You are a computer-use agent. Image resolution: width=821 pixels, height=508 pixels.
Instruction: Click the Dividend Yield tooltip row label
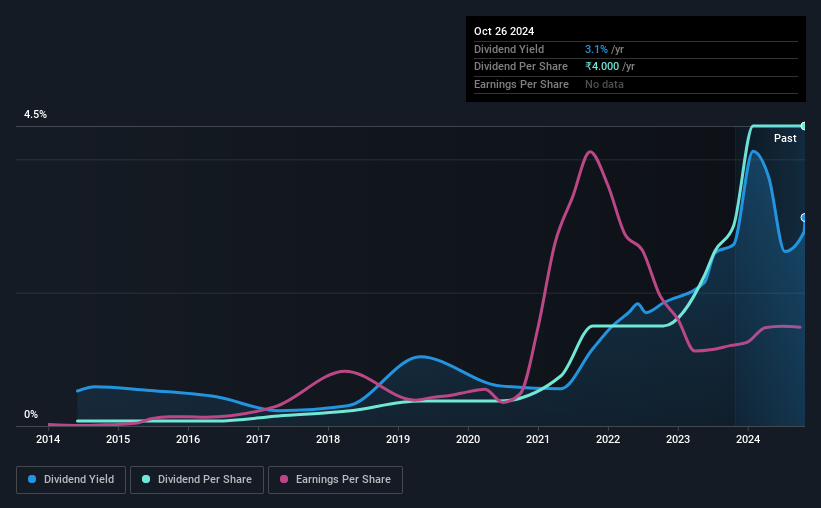pos(509,49)
